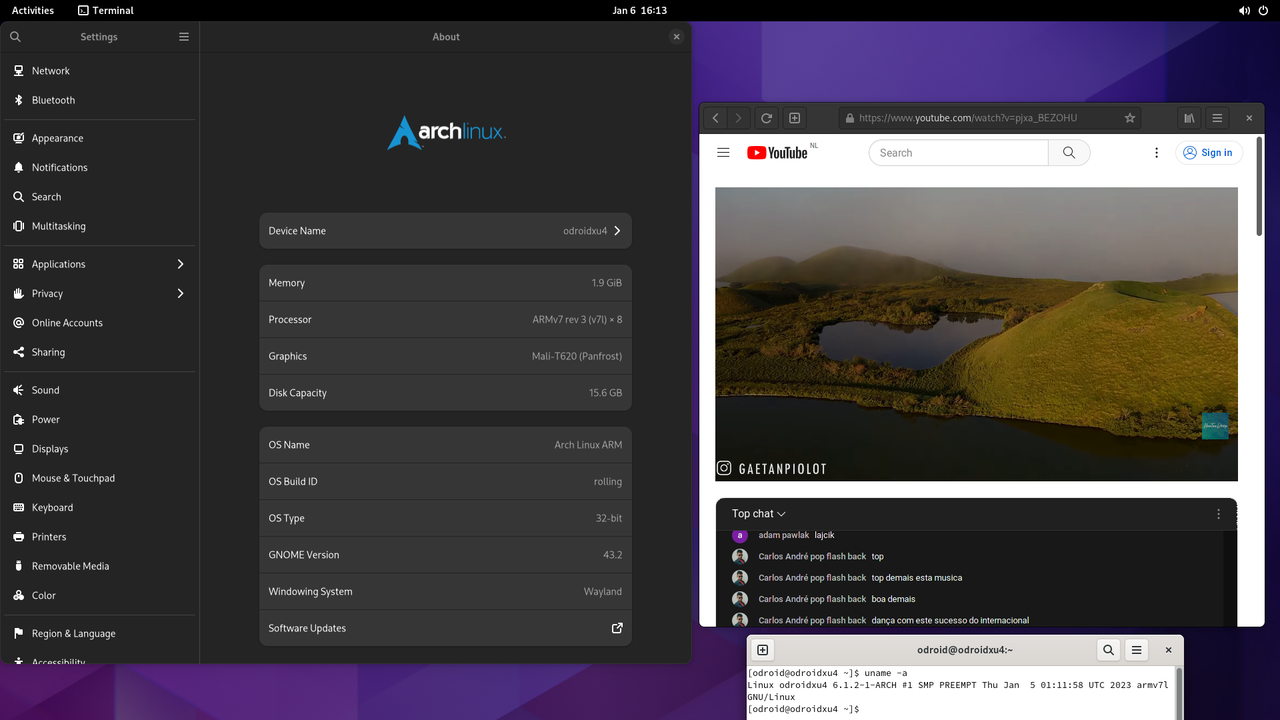Click adam pawlak chat username
This screenshot has width=1280, height=720.
[784, 535]
